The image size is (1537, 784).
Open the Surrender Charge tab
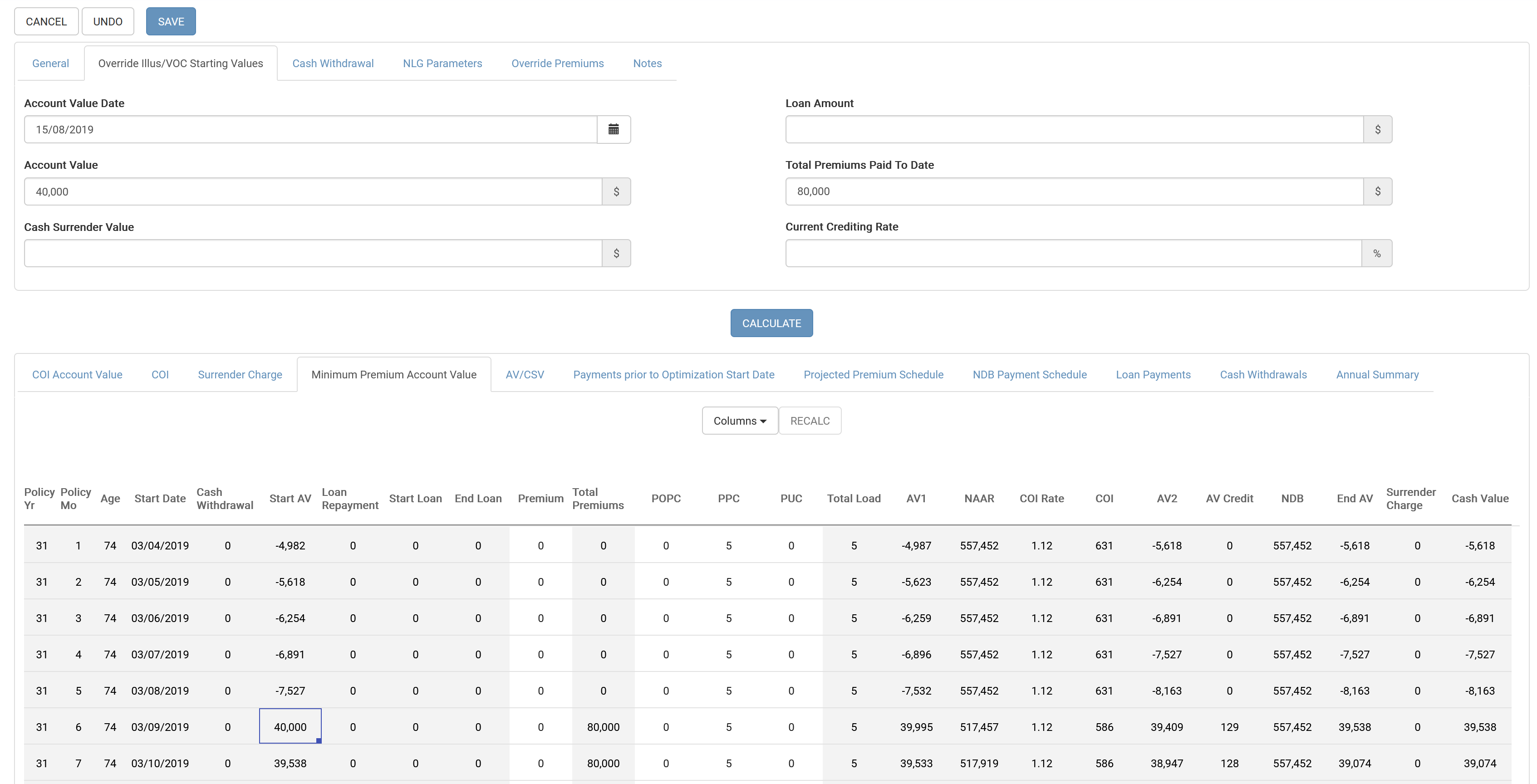coord(240,375)
